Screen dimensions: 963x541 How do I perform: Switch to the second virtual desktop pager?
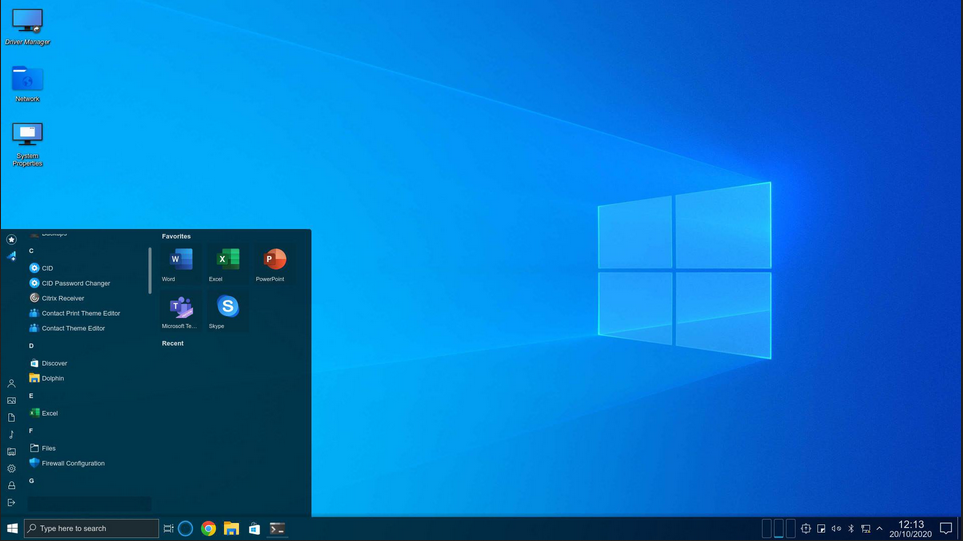coord(779,528)
